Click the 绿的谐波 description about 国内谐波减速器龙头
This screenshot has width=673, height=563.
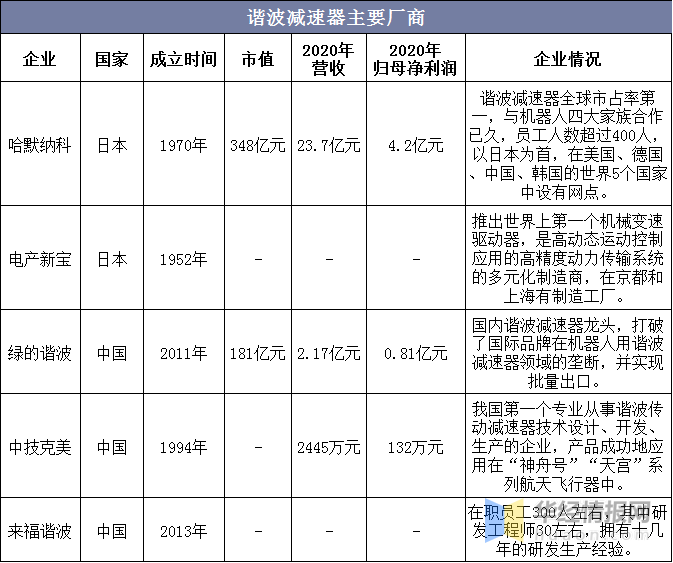coord(567,353)
